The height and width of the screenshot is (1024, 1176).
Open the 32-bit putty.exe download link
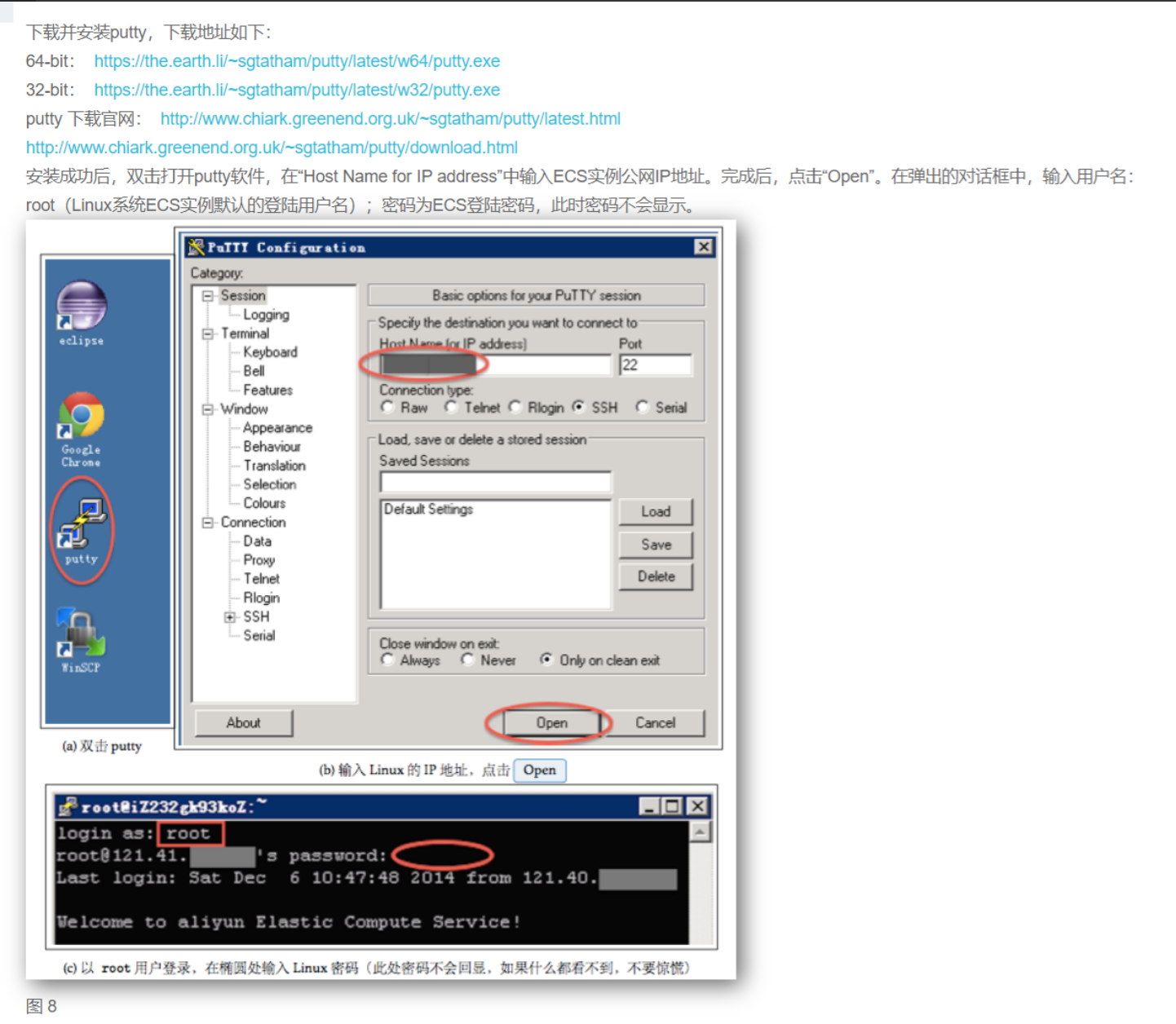(297, 90)
